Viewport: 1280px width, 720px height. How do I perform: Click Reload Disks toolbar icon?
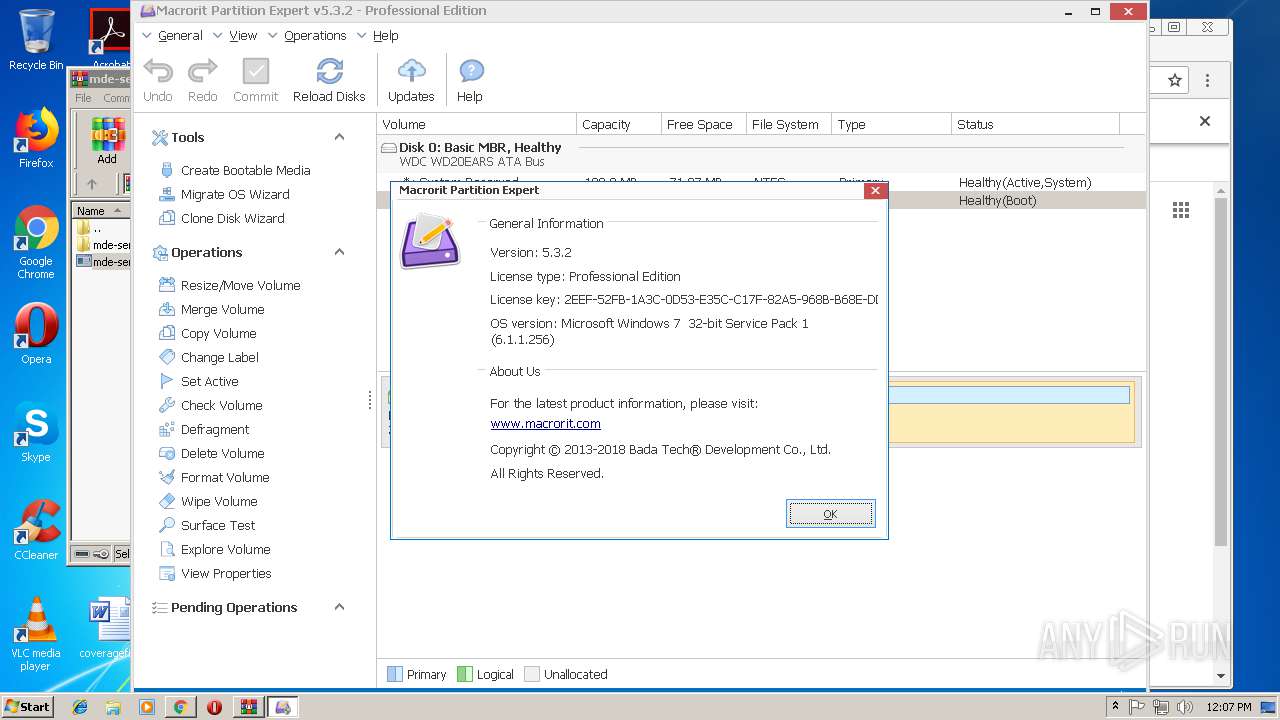[329, 80]
